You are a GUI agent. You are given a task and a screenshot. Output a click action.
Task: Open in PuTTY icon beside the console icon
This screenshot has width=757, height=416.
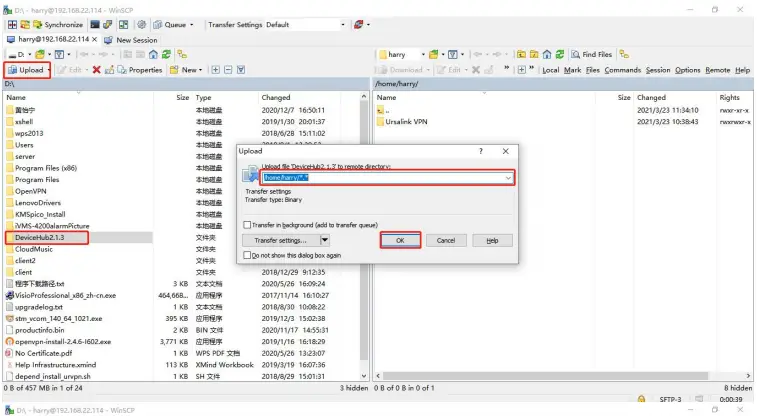108,25
